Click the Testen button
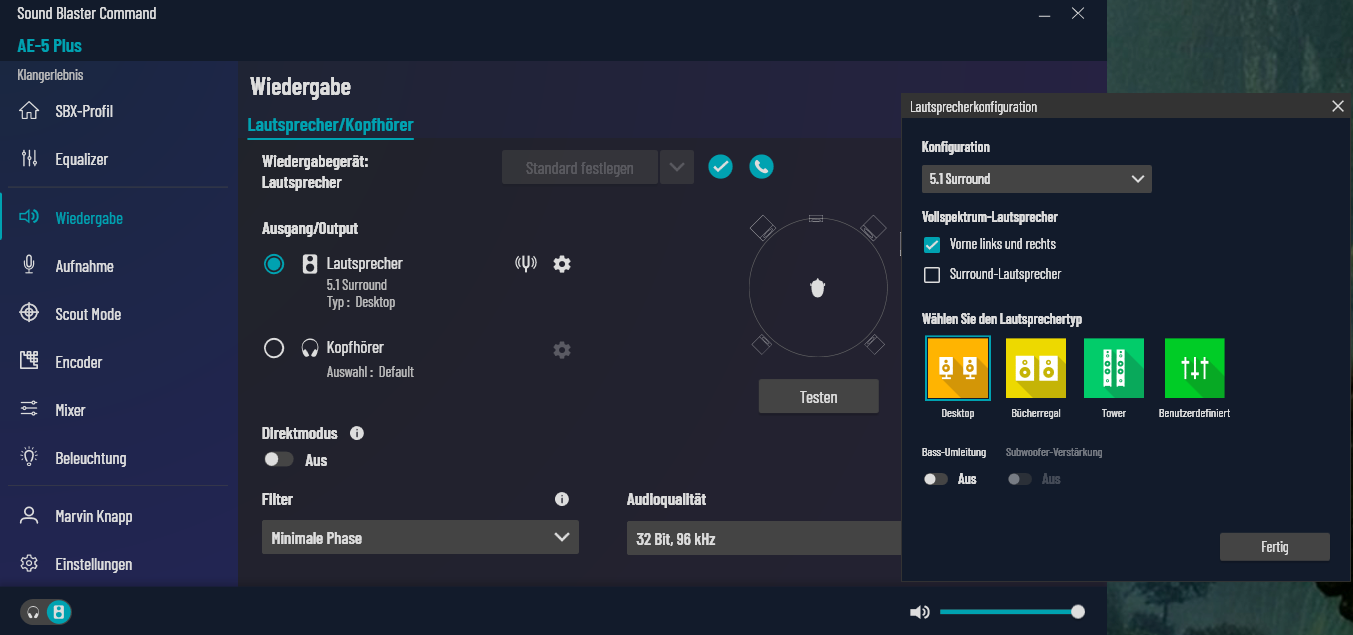1353x635 pixels. pyautogui.click(x=819, y=397)
